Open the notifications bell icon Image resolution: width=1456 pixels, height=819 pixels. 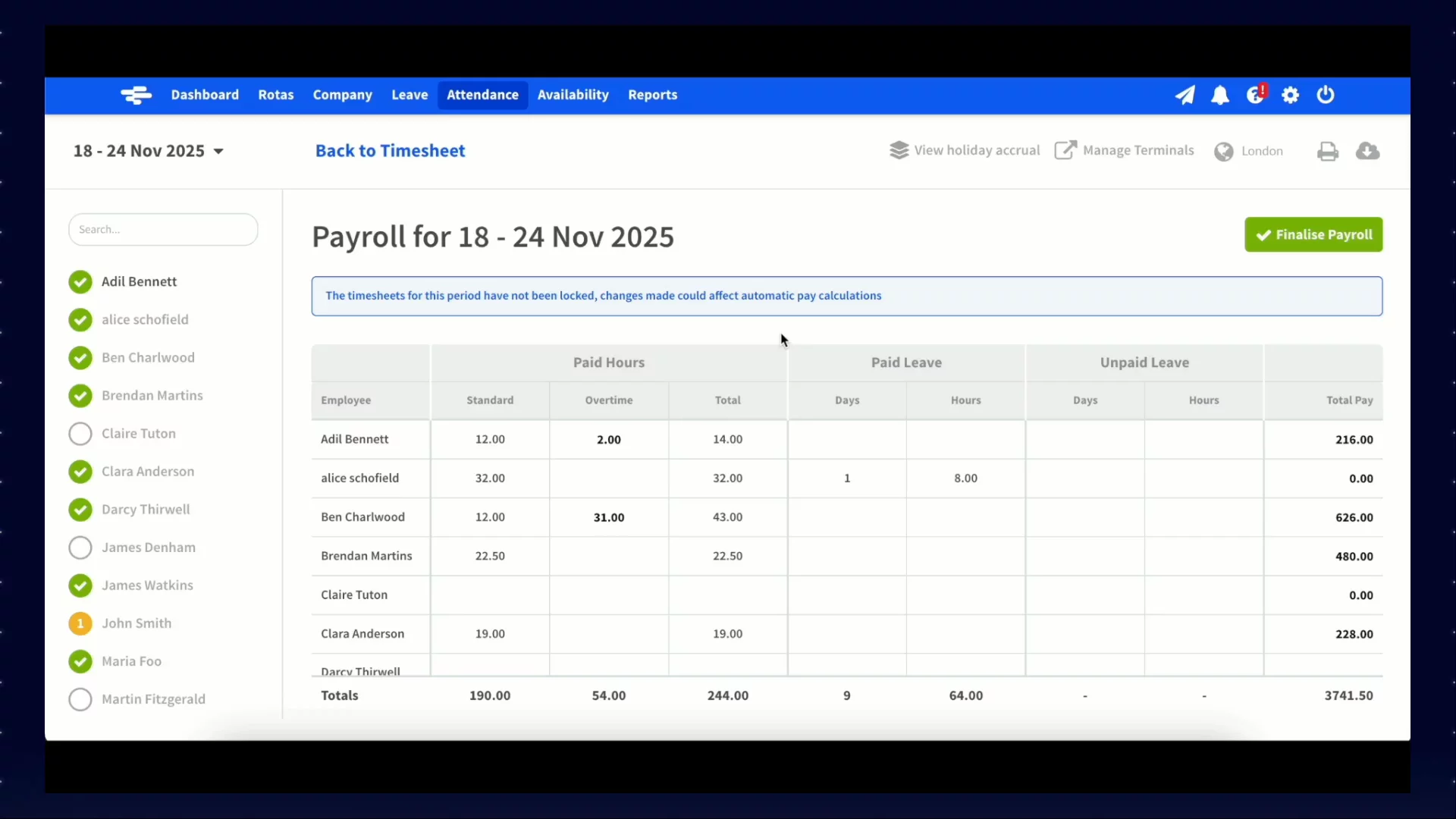1219,95
